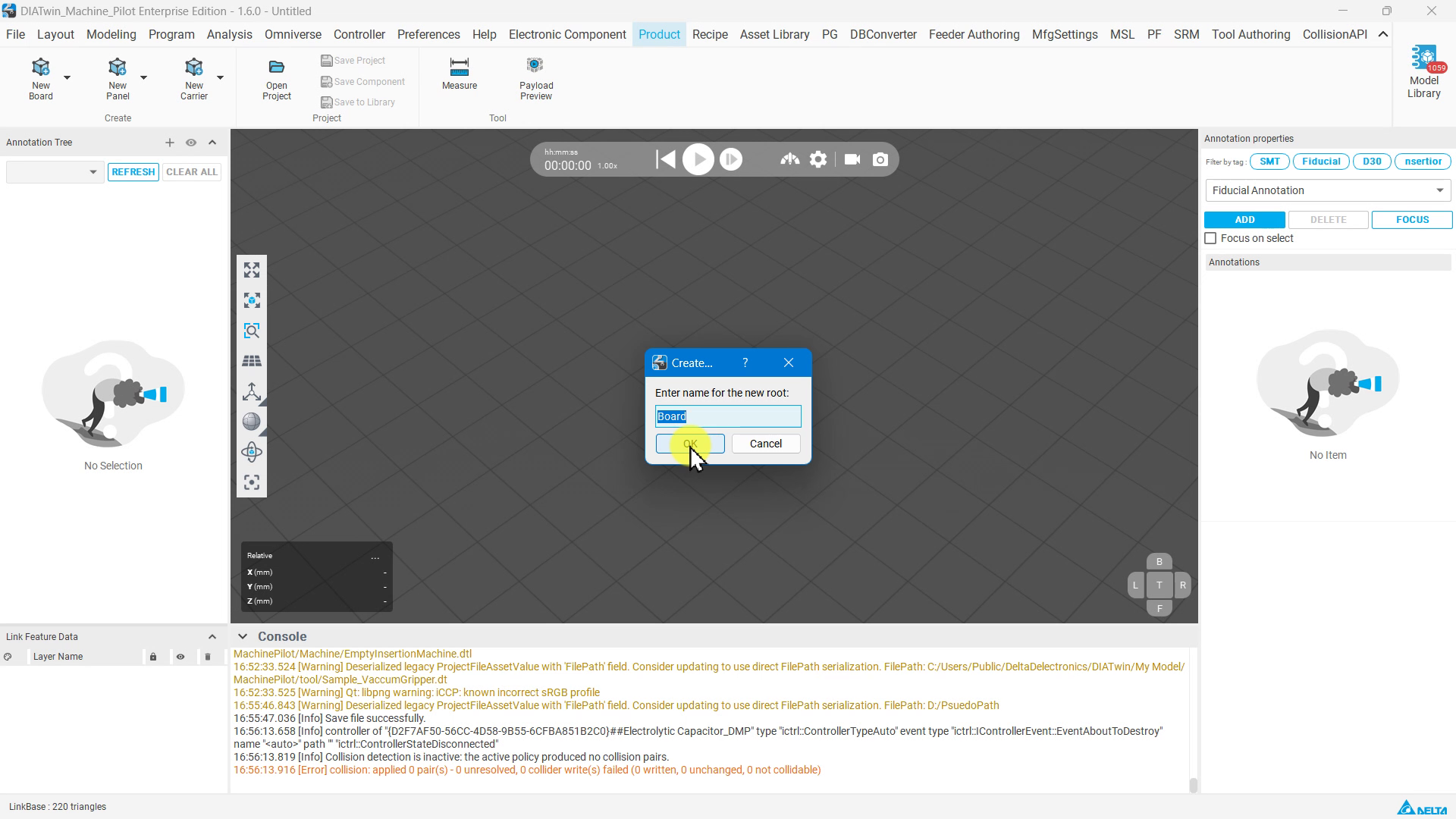Open the File menu
The width and height of the screenshot is (1456, 819).
pos(15,35)
